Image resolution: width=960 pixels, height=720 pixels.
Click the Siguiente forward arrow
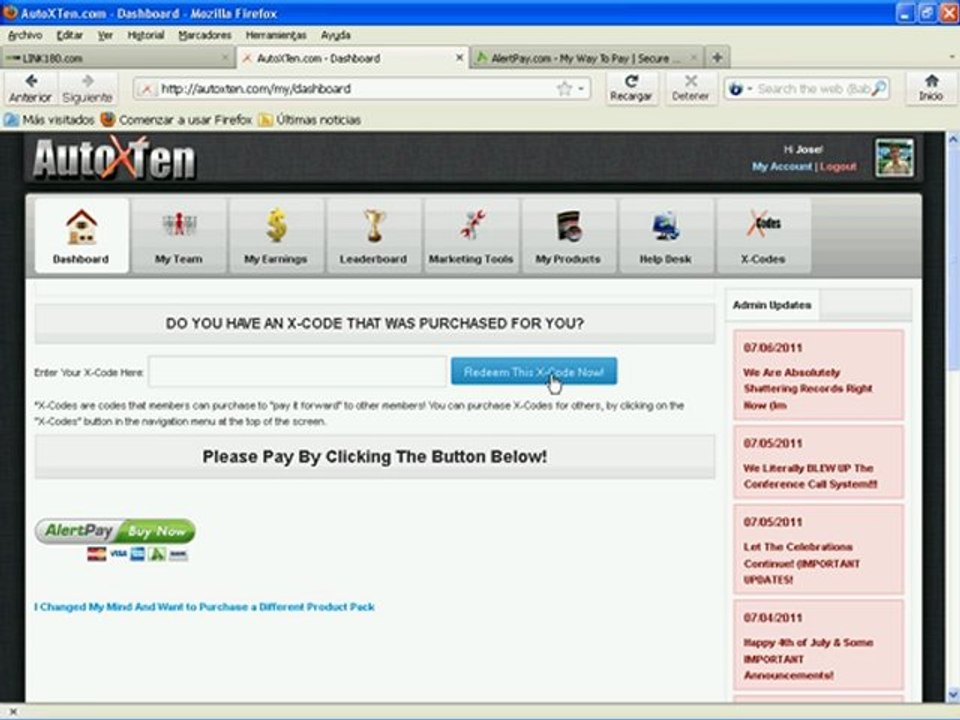88,89
